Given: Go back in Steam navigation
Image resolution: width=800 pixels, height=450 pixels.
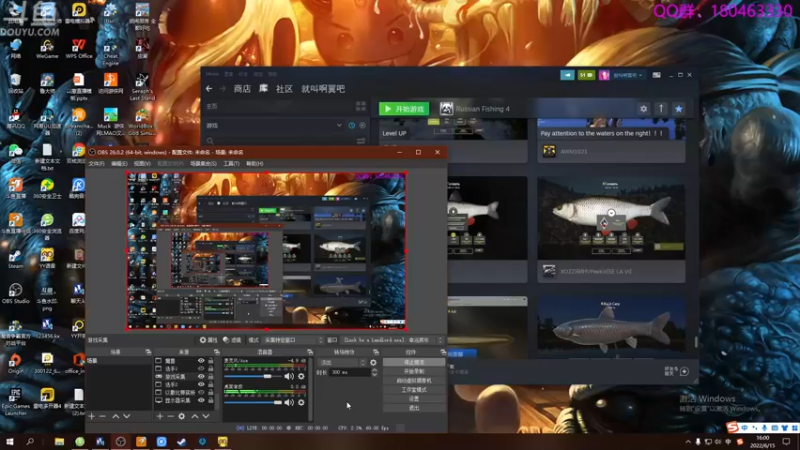Looking at the screenshot, I should point(209,89).
